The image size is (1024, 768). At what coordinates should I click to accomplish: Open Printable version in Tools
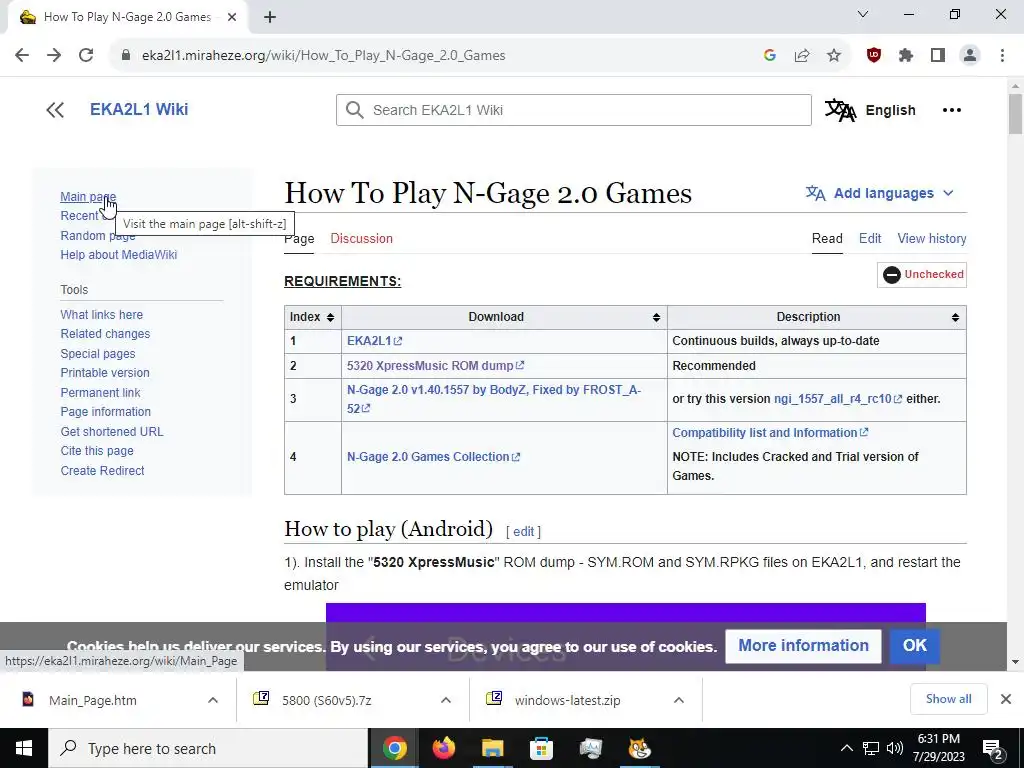[104, 373]
